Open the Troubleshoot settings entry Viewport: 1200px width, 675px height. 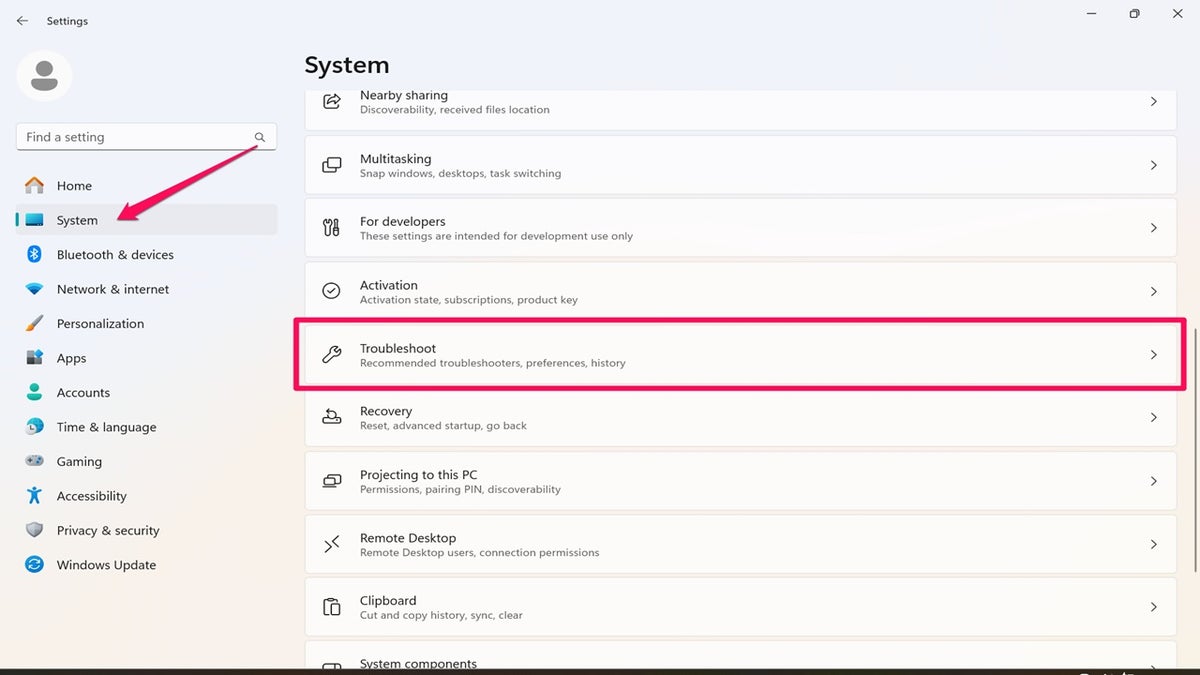[740, 355]
